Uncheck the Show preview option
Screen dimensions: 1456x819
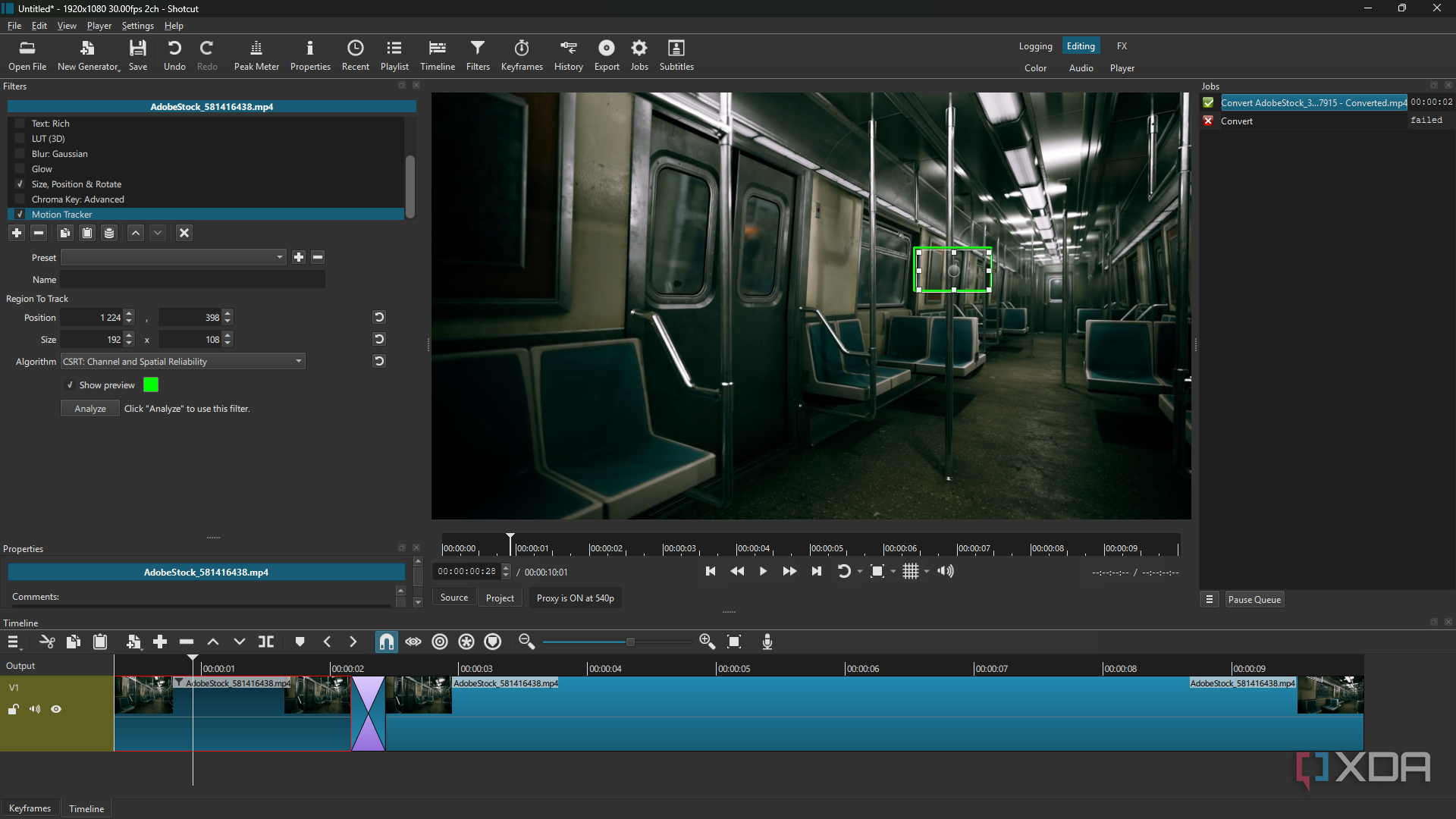pyautogui.click(x=71, y=385)
